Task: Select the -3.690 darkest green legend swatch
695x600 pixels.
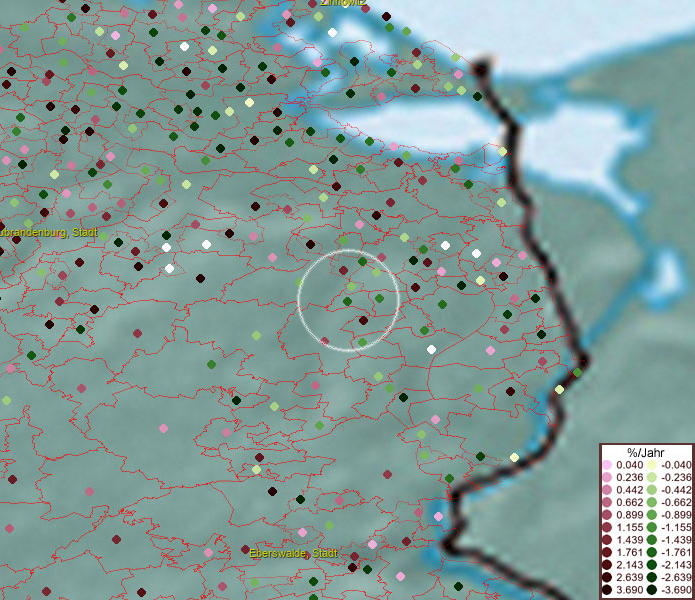Action: [651, 590]
